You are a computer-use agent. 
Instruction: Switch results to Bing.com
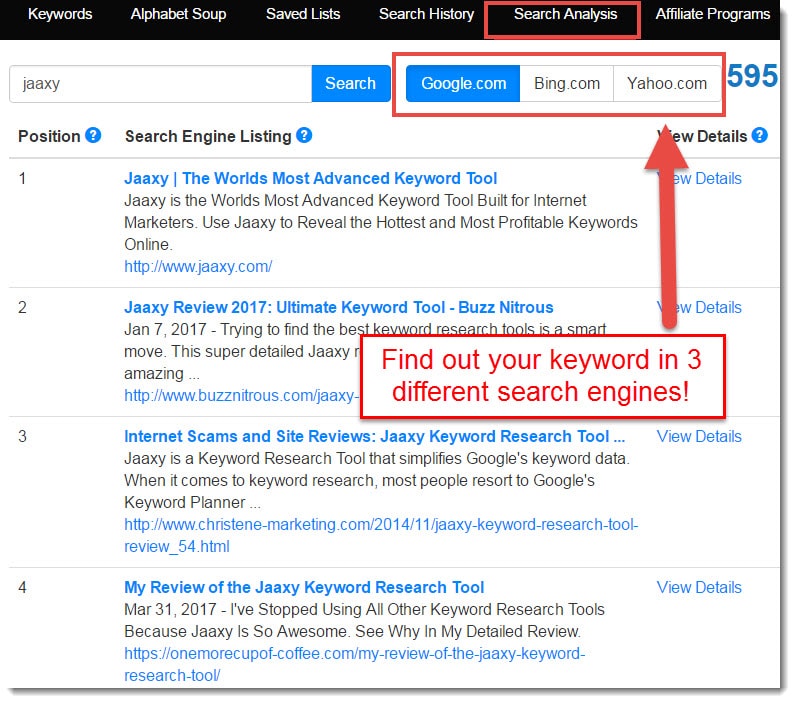click(567, 84)
